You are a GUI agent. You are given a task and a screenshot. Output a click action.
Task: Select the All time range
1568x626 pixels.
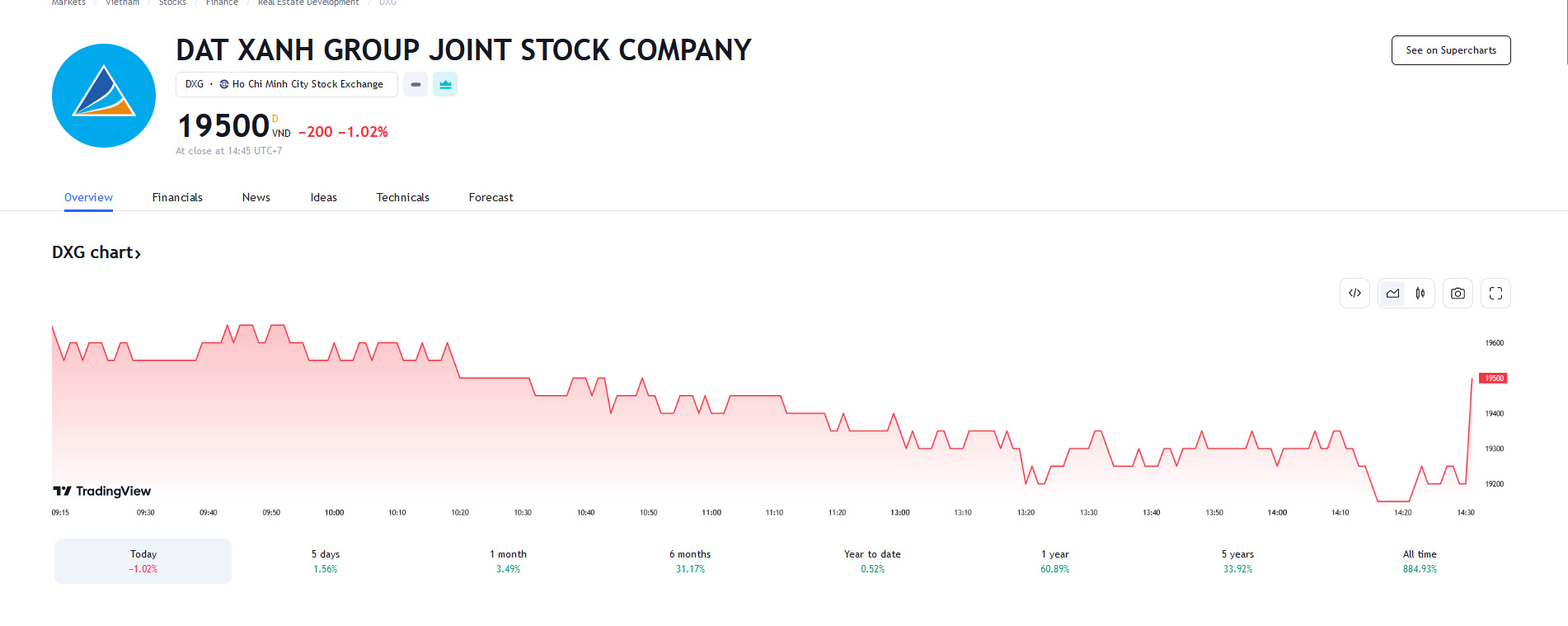point(1420,561)
